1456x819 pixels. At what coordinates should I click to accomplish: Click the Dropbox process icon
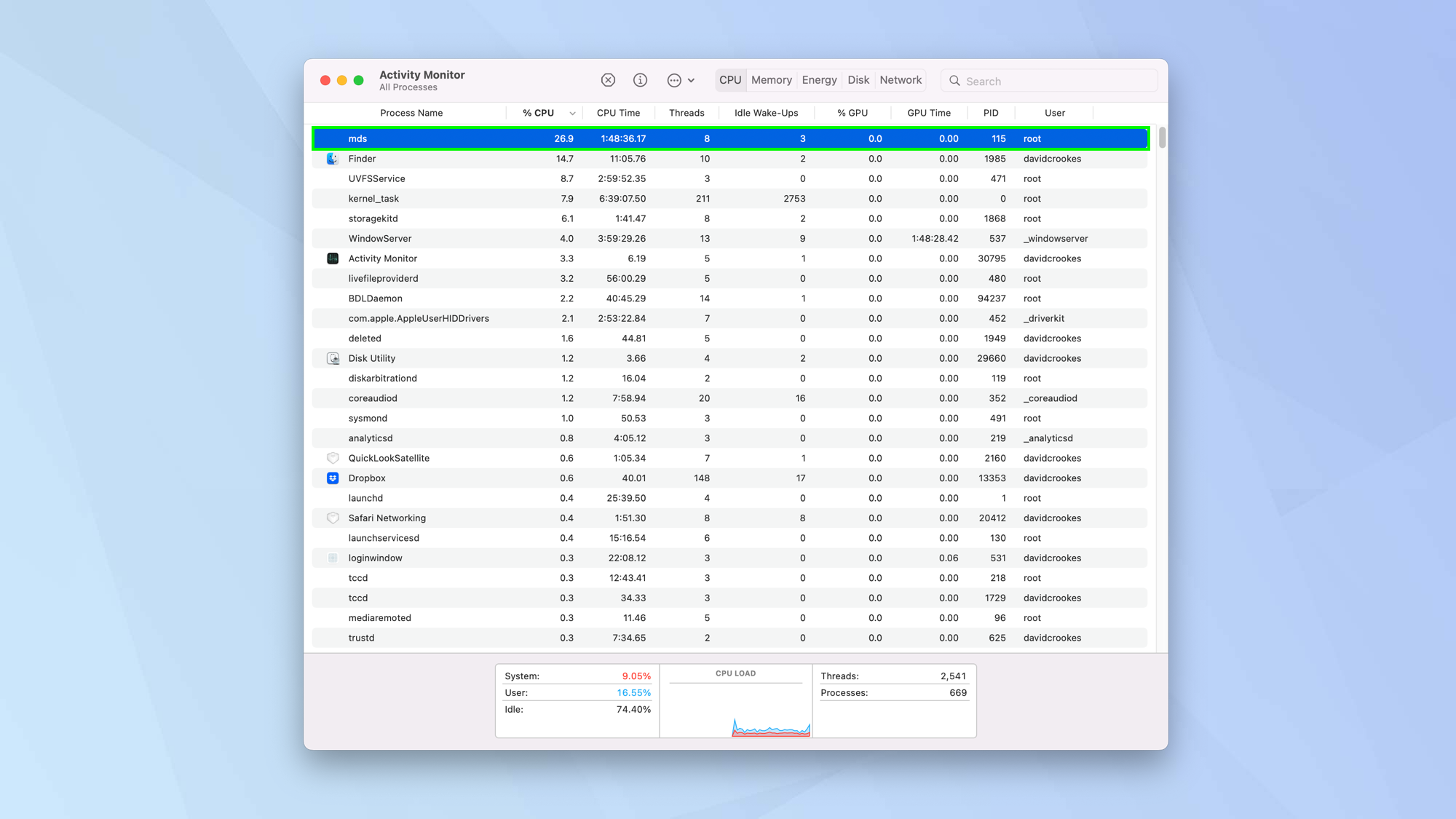333,478
